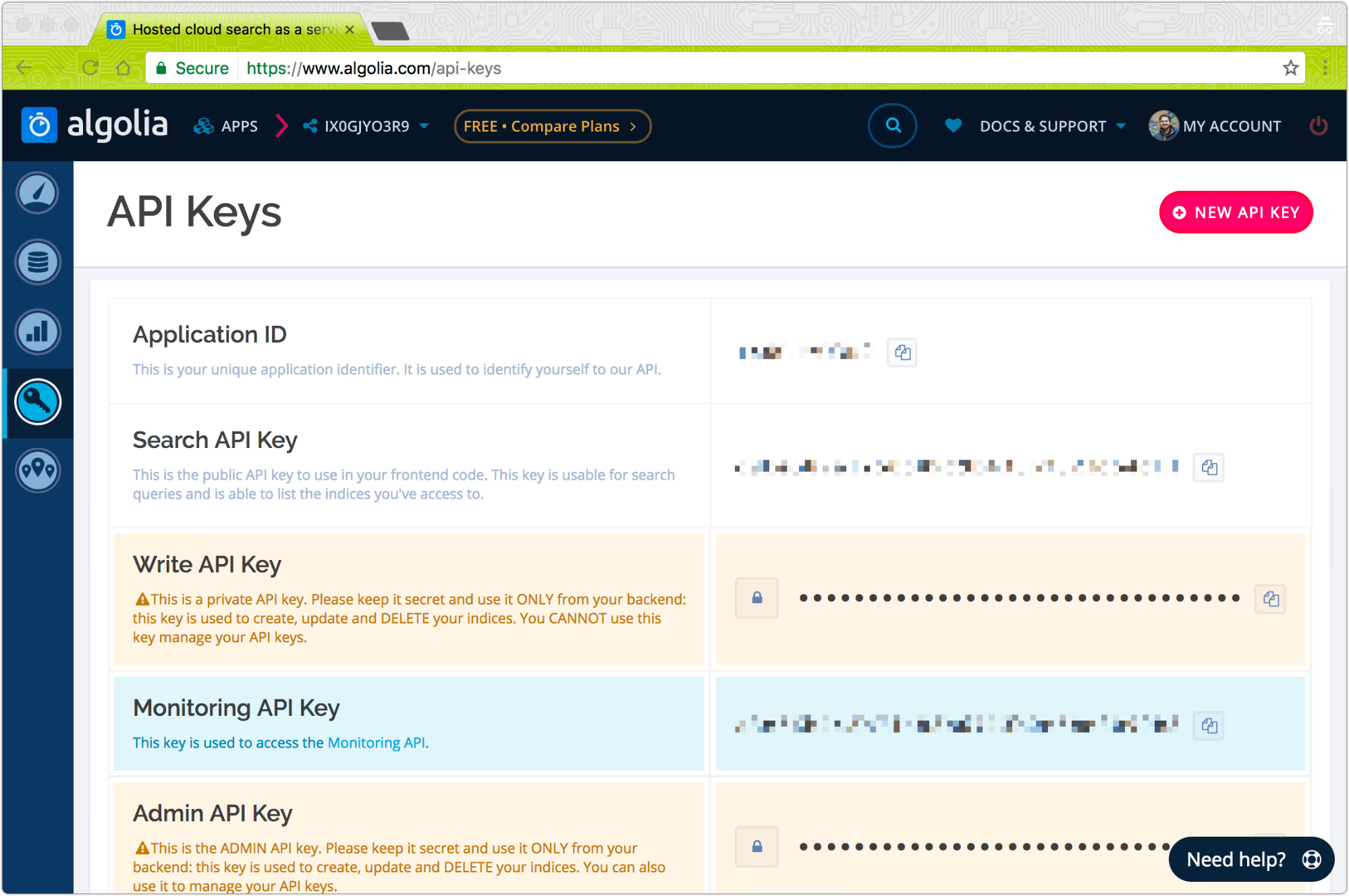This screenshot has width=1349, height=896.
Task: Expand the IX0GJYO3R9 application dropdown
Action: [368, 126]
